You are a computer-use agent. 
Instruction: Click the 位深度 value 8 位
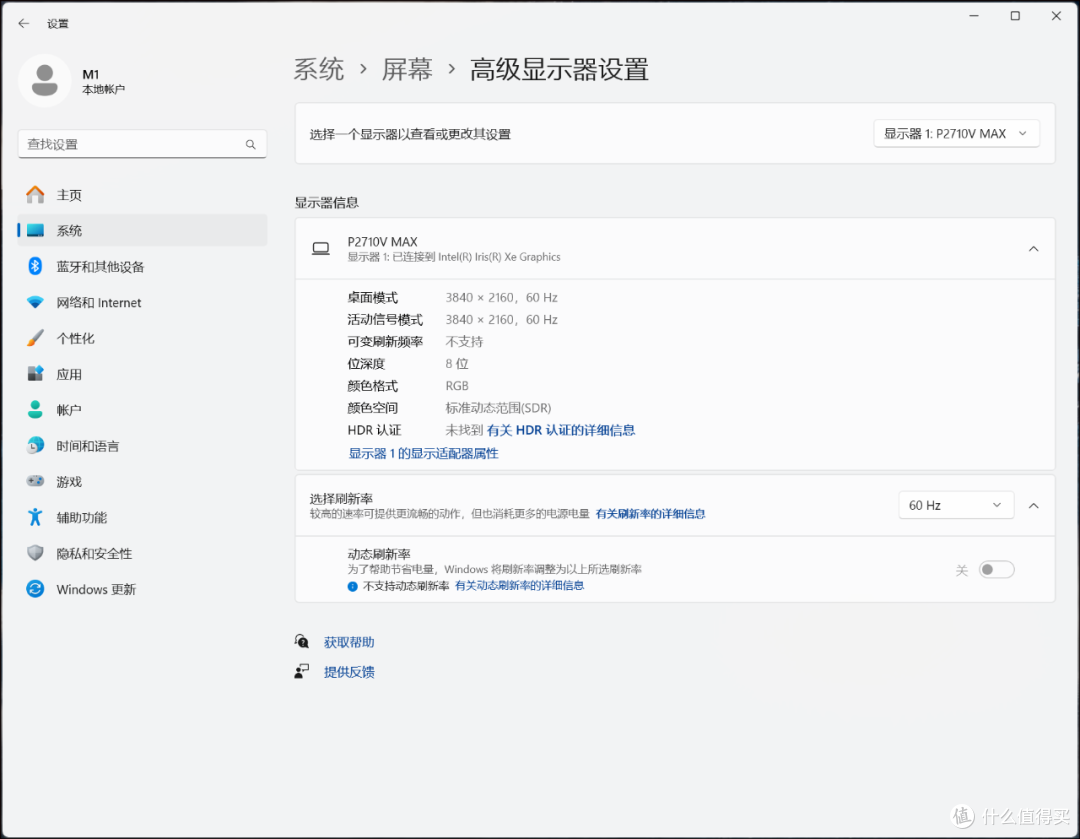point(457,364)
